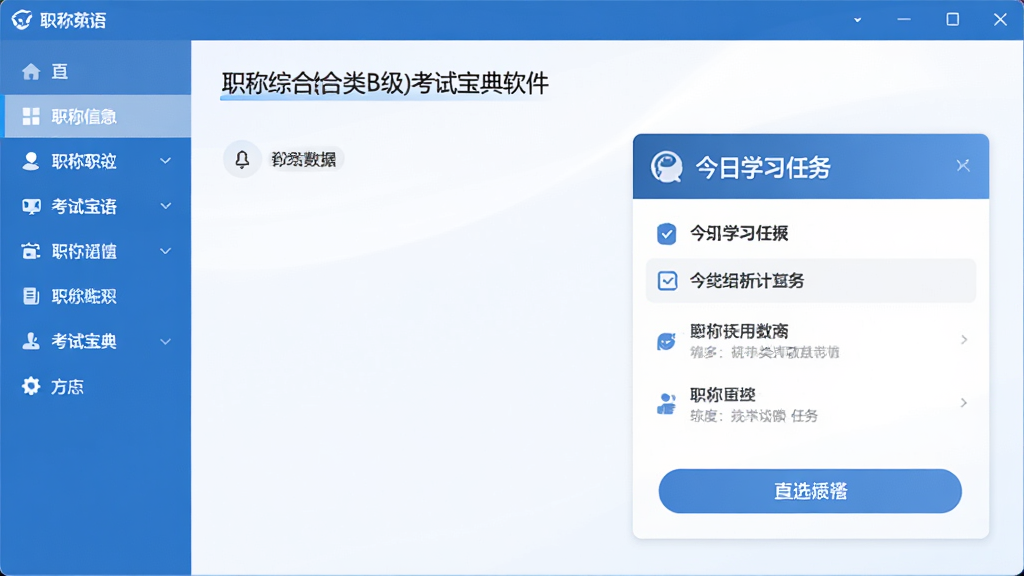Select the 直 home item in the sidebar
The height and width of the screenshot is (576, 1024).
coord(96,72)
